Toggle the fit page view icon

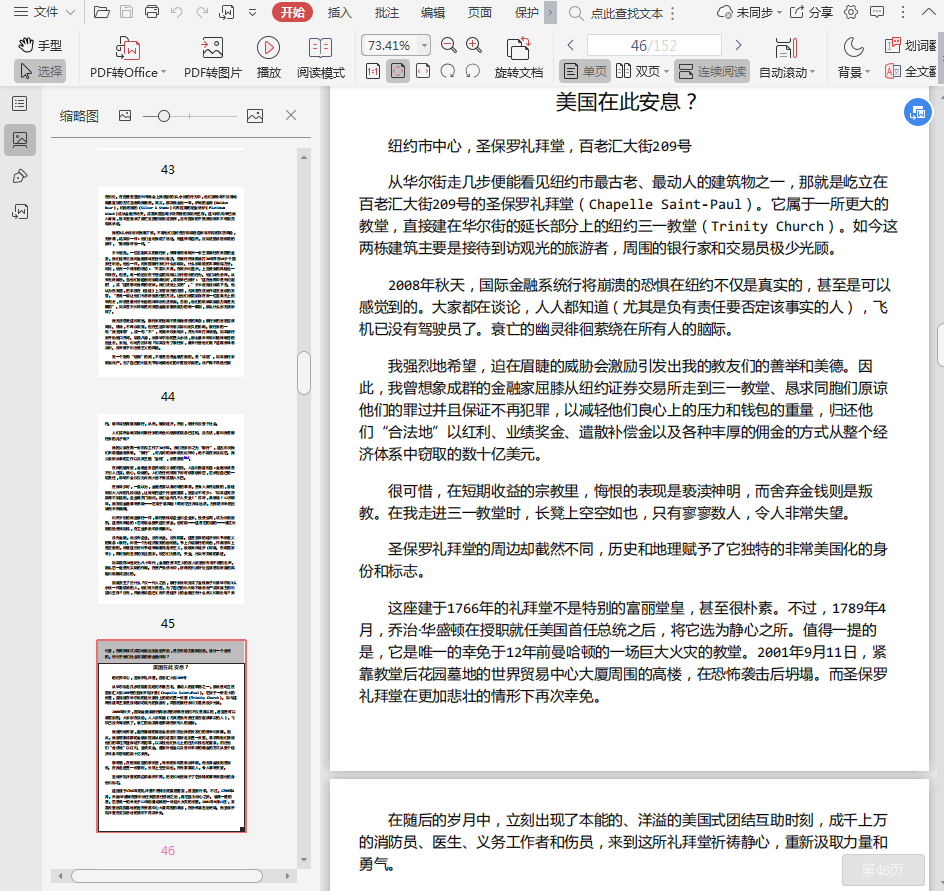click(398, 72)
